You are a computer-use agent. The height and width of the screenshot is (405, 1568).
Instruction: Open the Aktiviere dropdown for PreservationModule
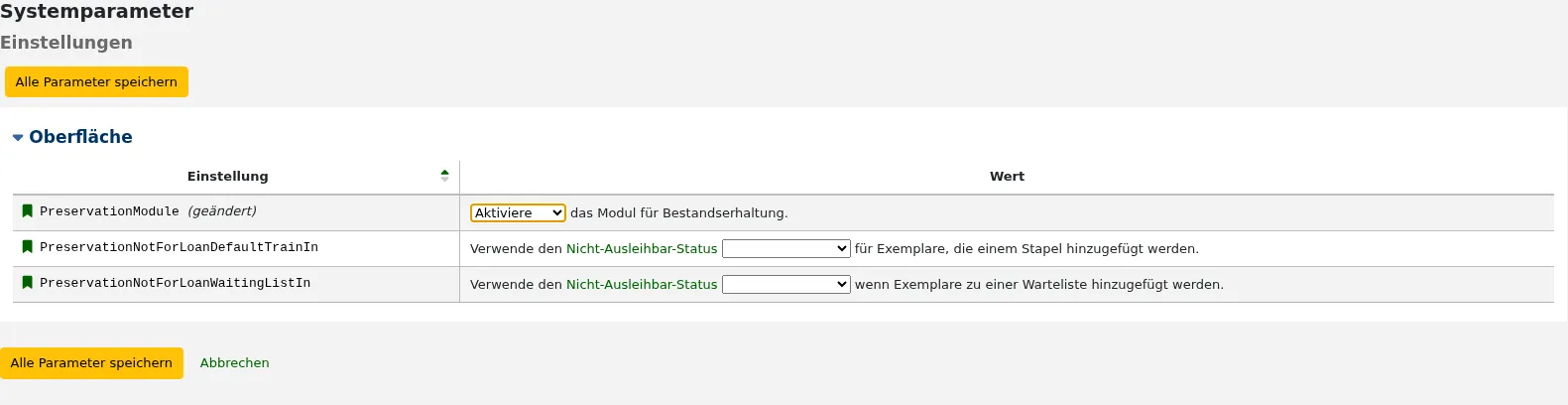(518, 212)
